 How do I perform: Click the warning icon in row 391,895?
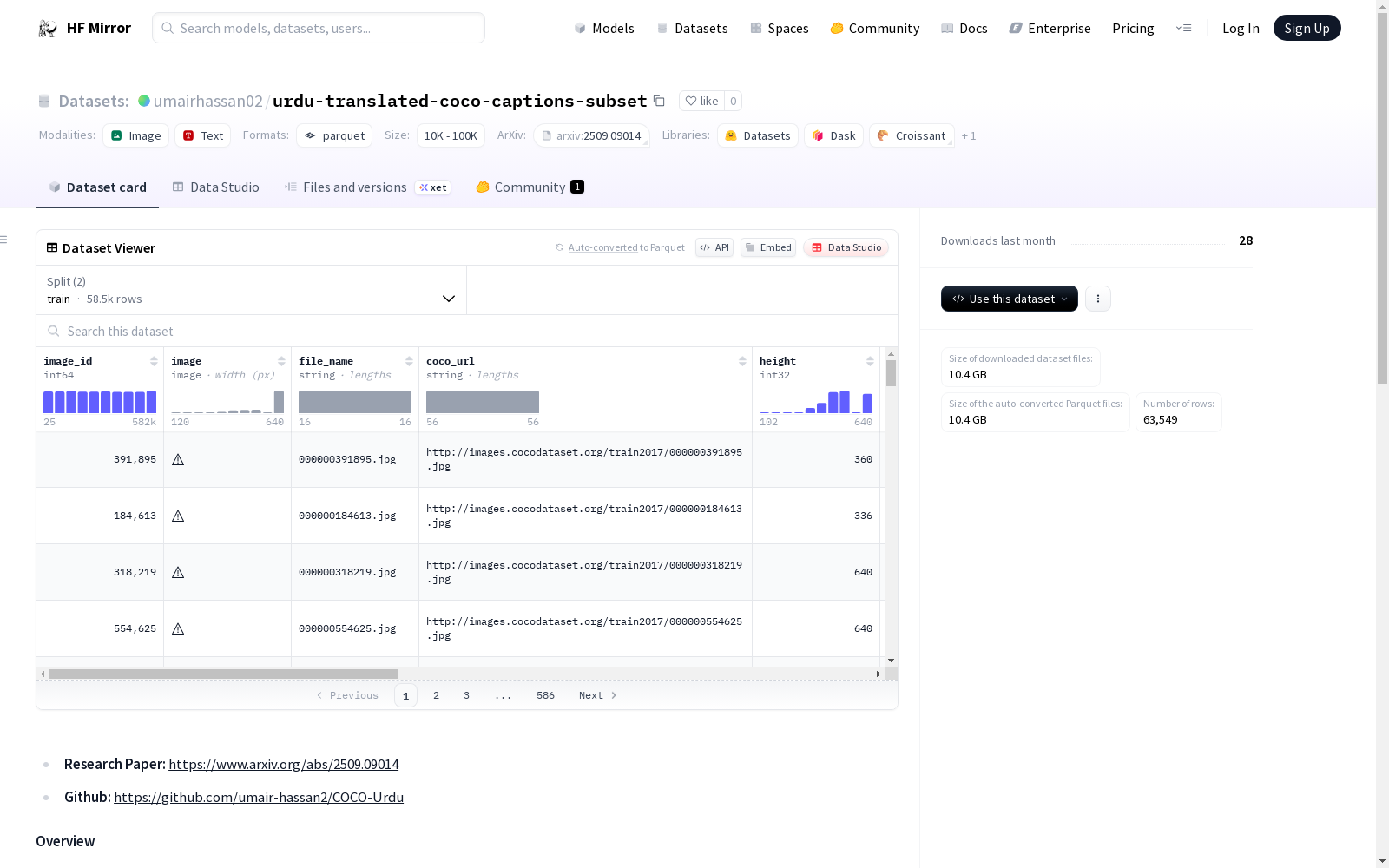pos(178,459)
